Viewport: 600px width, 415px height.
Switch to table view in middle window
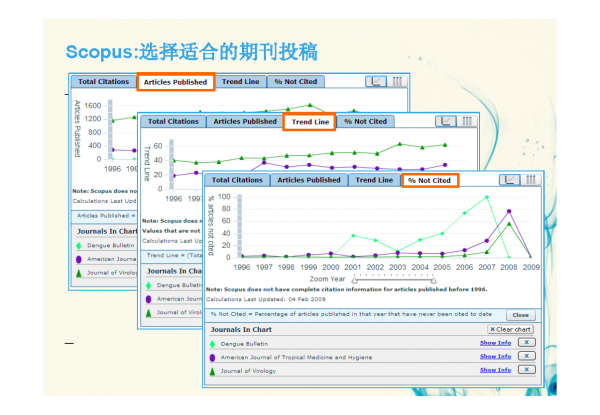(x=467, y=121)
